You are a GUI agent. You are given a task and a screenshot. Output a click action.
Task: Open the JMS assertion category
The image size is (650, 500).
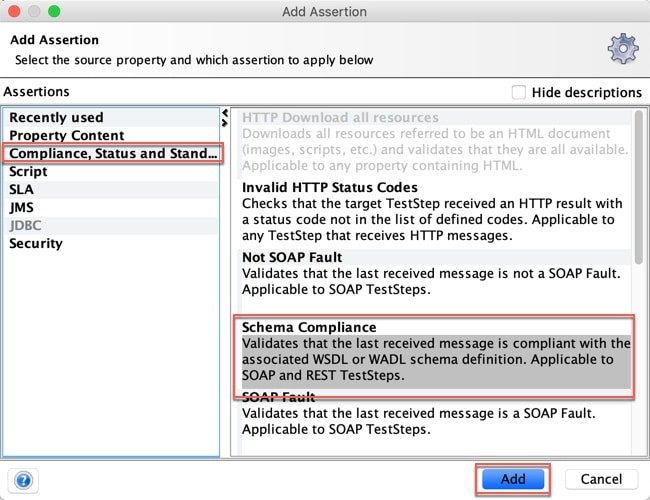[x=111, y=207]
